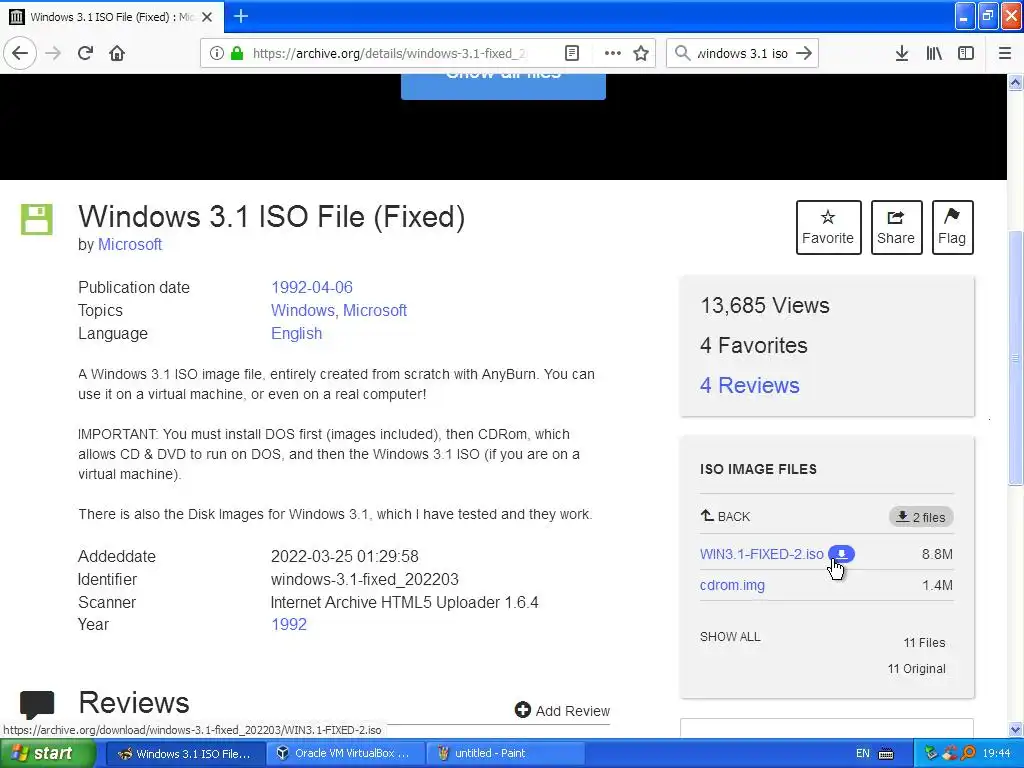This screenshot has width=1024, height=768.
Task: Click the EN language indicator
Action: point(863,754)
